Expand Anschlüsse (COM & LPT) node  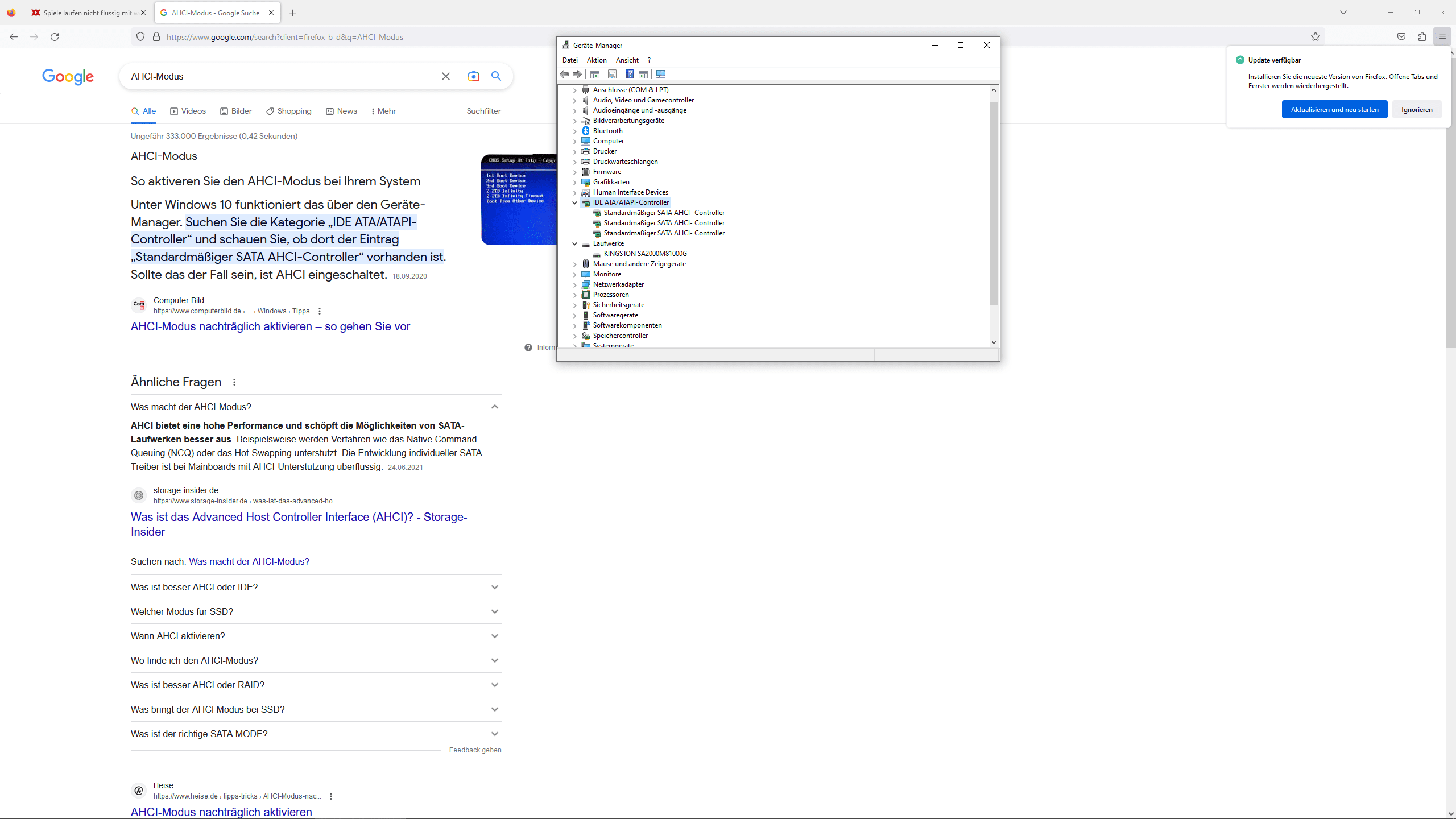click(x=574, y=90)
